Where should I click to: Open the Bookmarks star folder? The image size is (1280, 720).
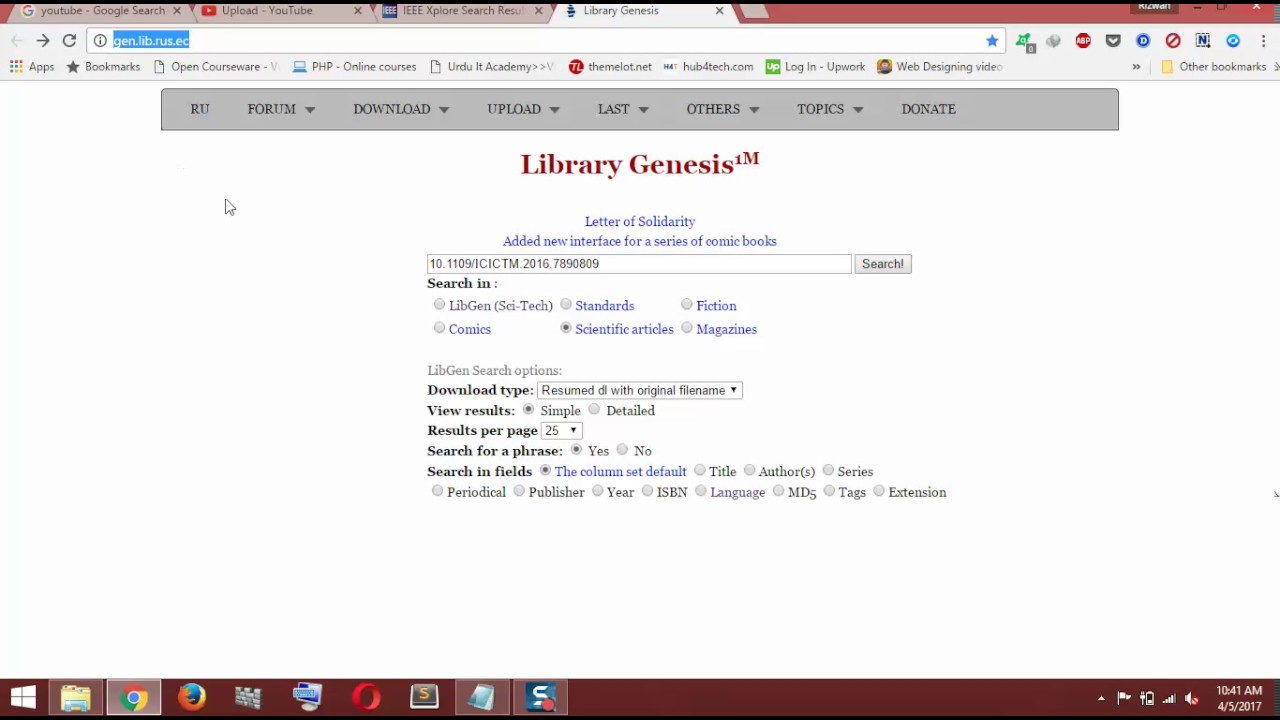pos(103,67)
